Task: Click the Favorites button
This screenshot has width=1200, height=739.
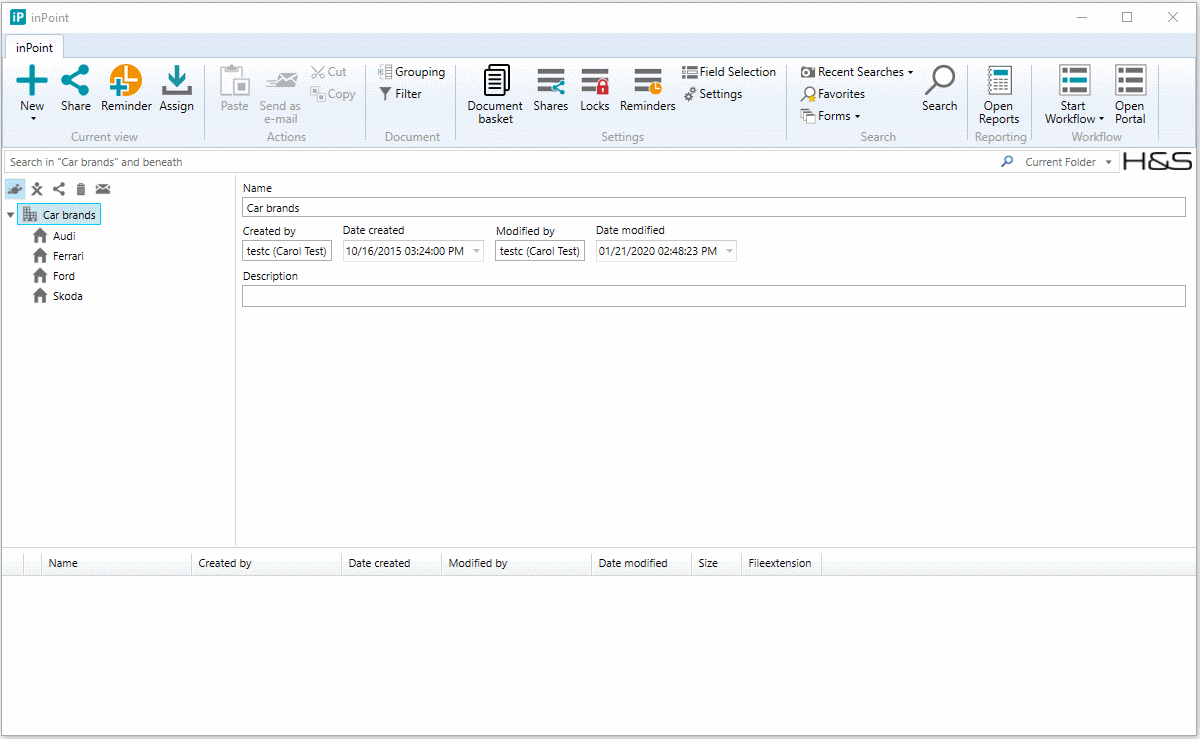Action: tap(833, 94)
